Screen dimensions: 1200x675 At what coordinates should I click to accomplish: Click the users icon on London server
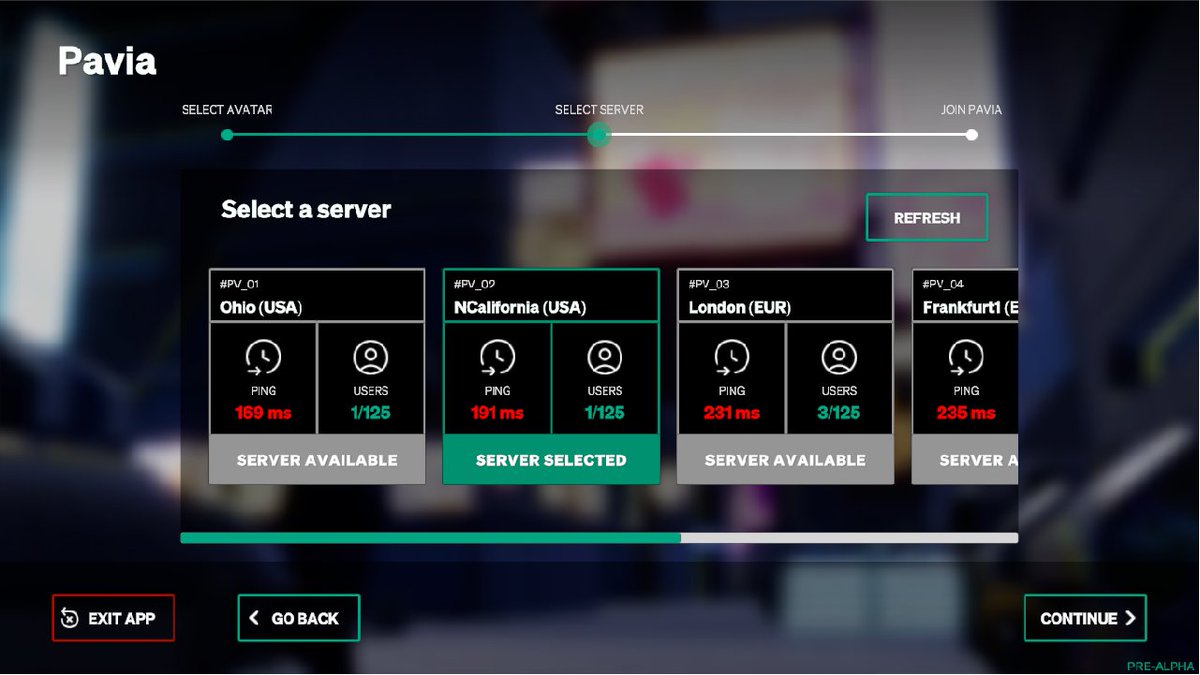click(839, 357)
